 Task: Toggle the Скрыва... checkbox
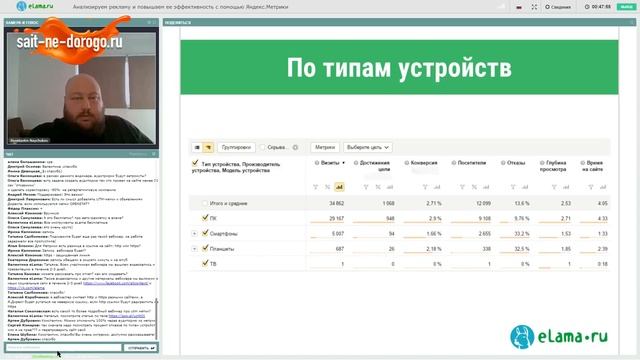[262, 147]
